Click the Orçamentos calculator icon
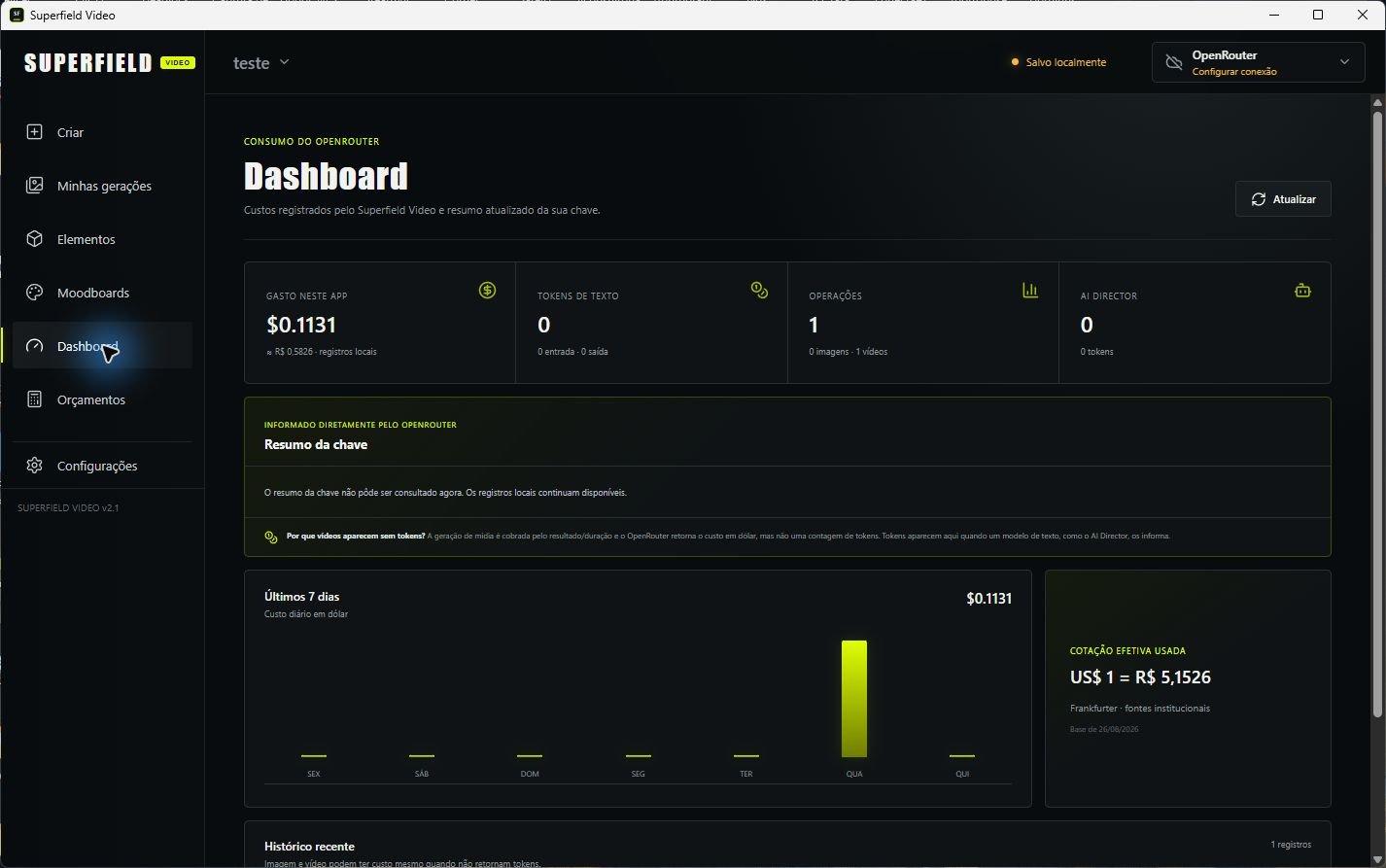Viewport: 1386px width, 868px height. coord(34,399)
